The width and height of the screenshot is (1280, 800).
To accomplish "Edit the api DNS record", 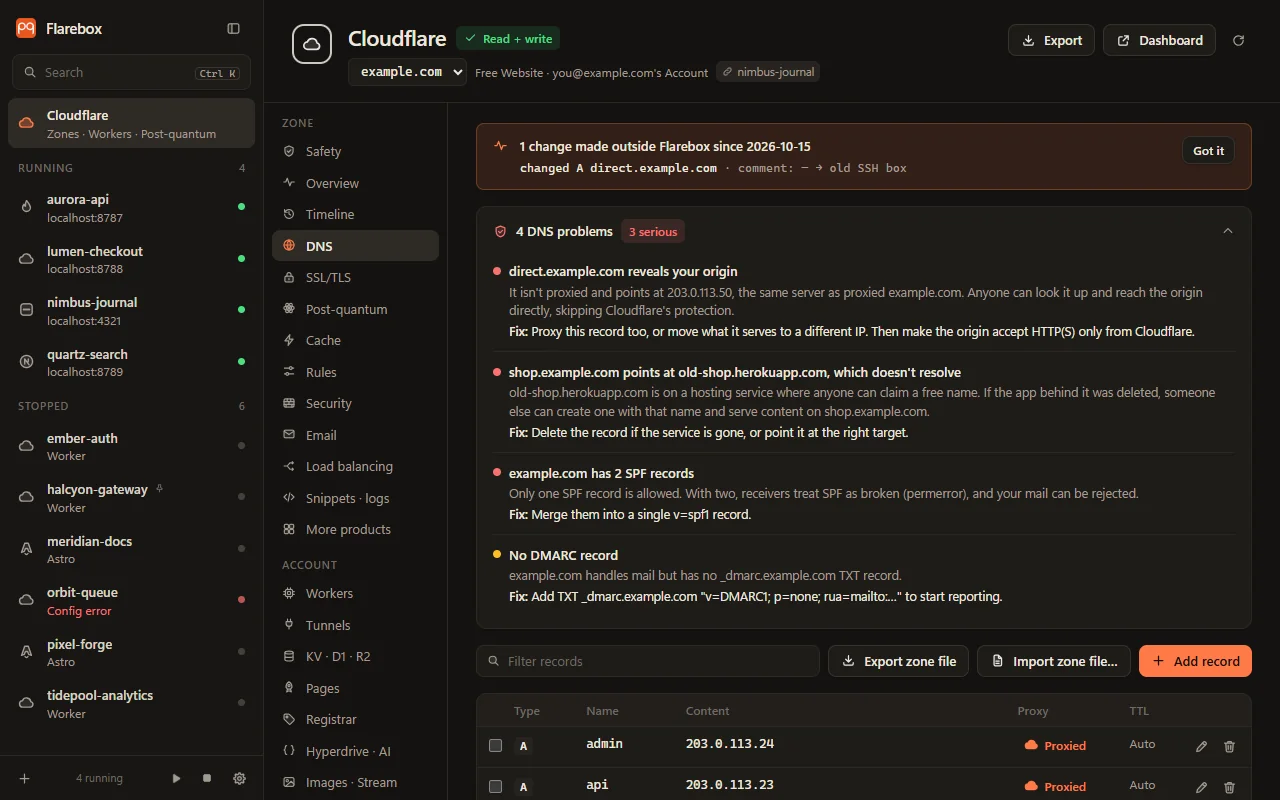I will coord(1202,787).
